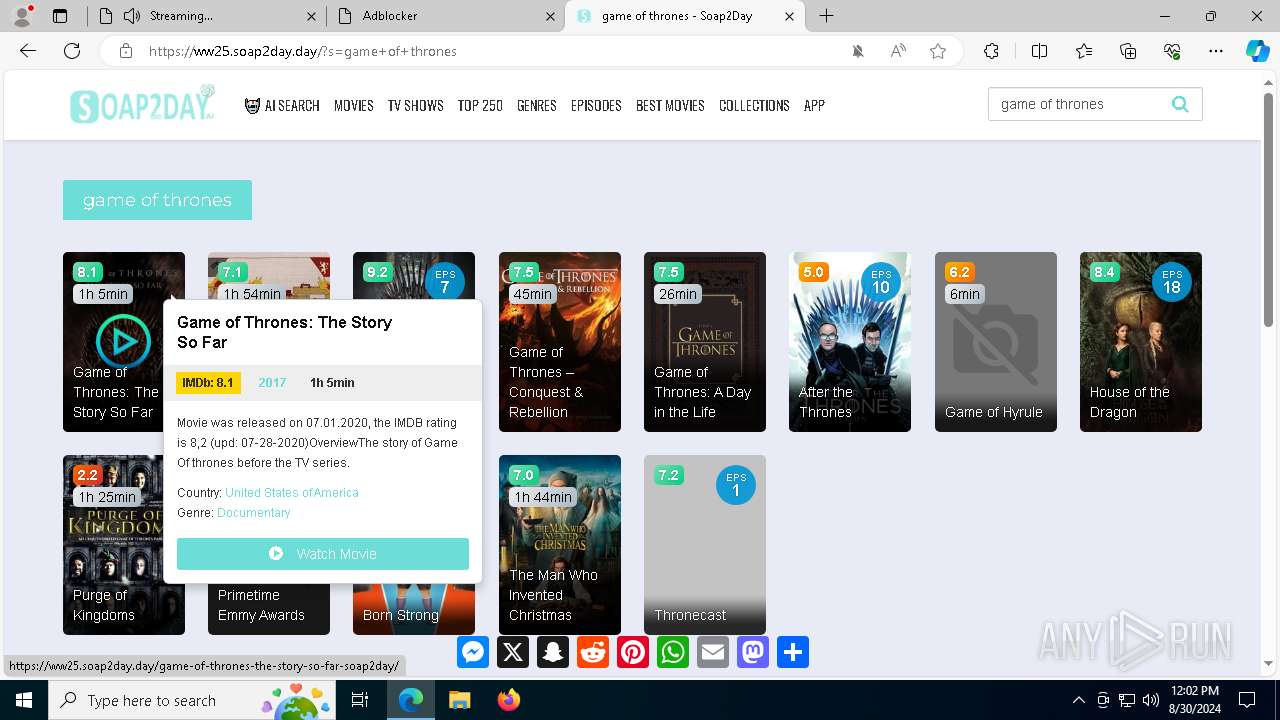This screenshot has width=1280, height=720.
Task: Click the browser back arrow
Action: [28, 51]
